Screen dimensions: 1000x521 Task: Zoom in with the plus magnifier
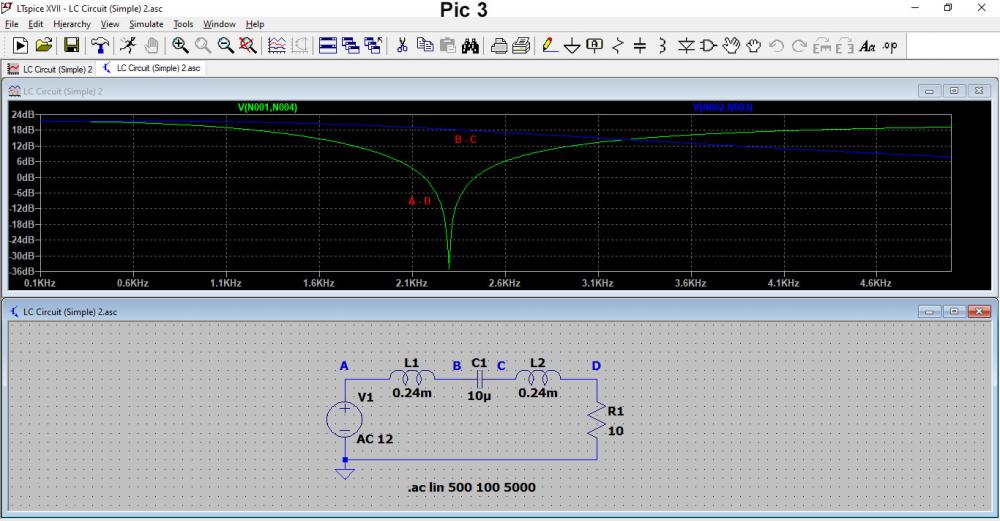(x=180, y=45)
